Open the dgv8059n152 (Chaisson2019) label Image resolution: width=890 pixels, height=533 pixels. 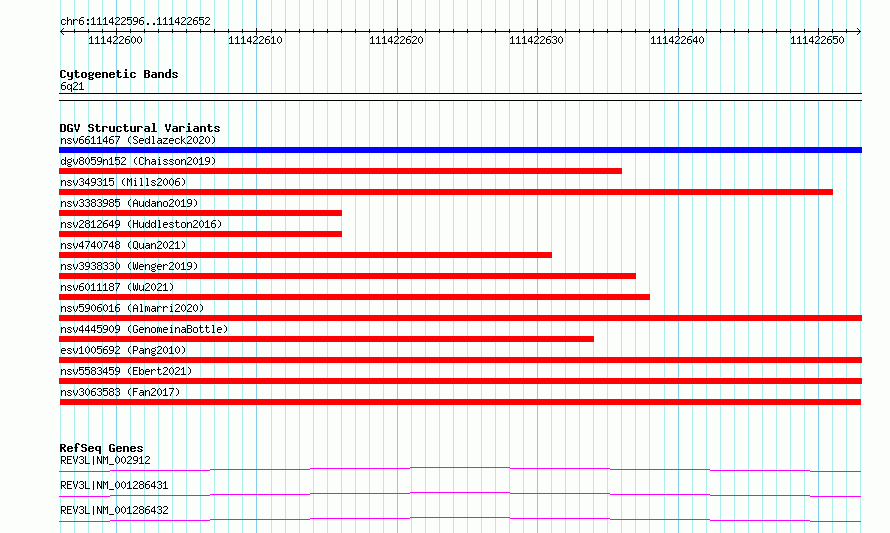tap(138, 161)
